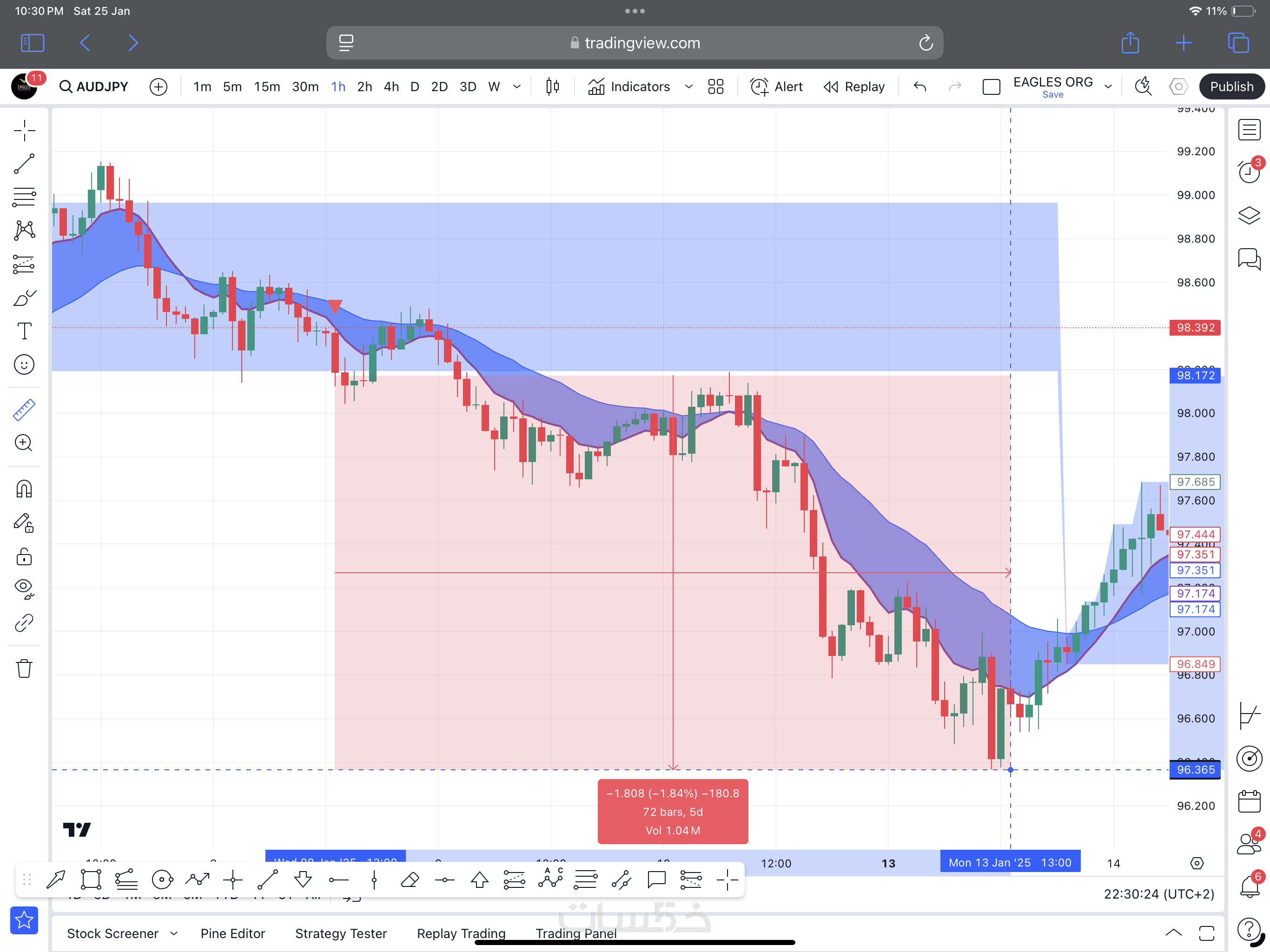Click the Publish button
1270x952 pixels.
1231,87
